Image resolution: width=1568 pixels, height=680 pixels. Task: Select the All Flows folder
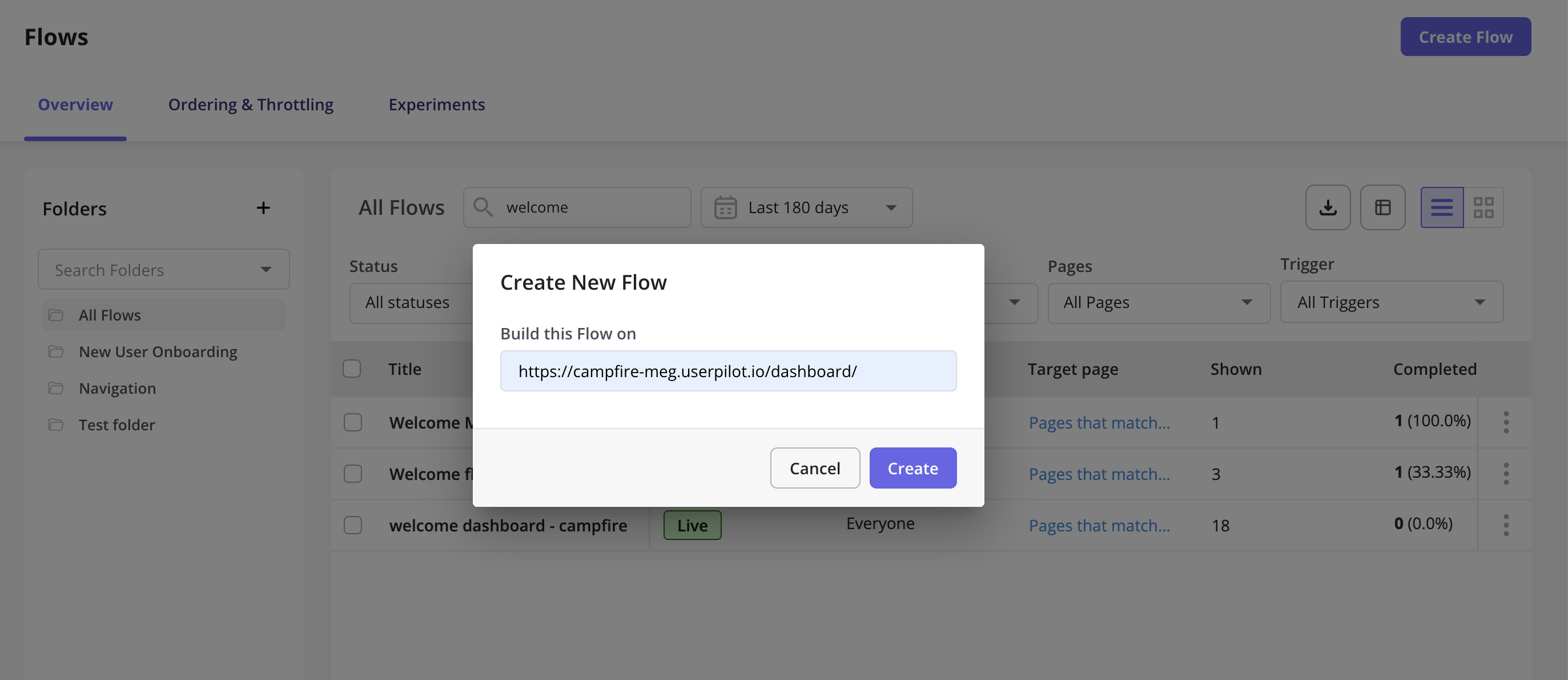pos(163,315)
